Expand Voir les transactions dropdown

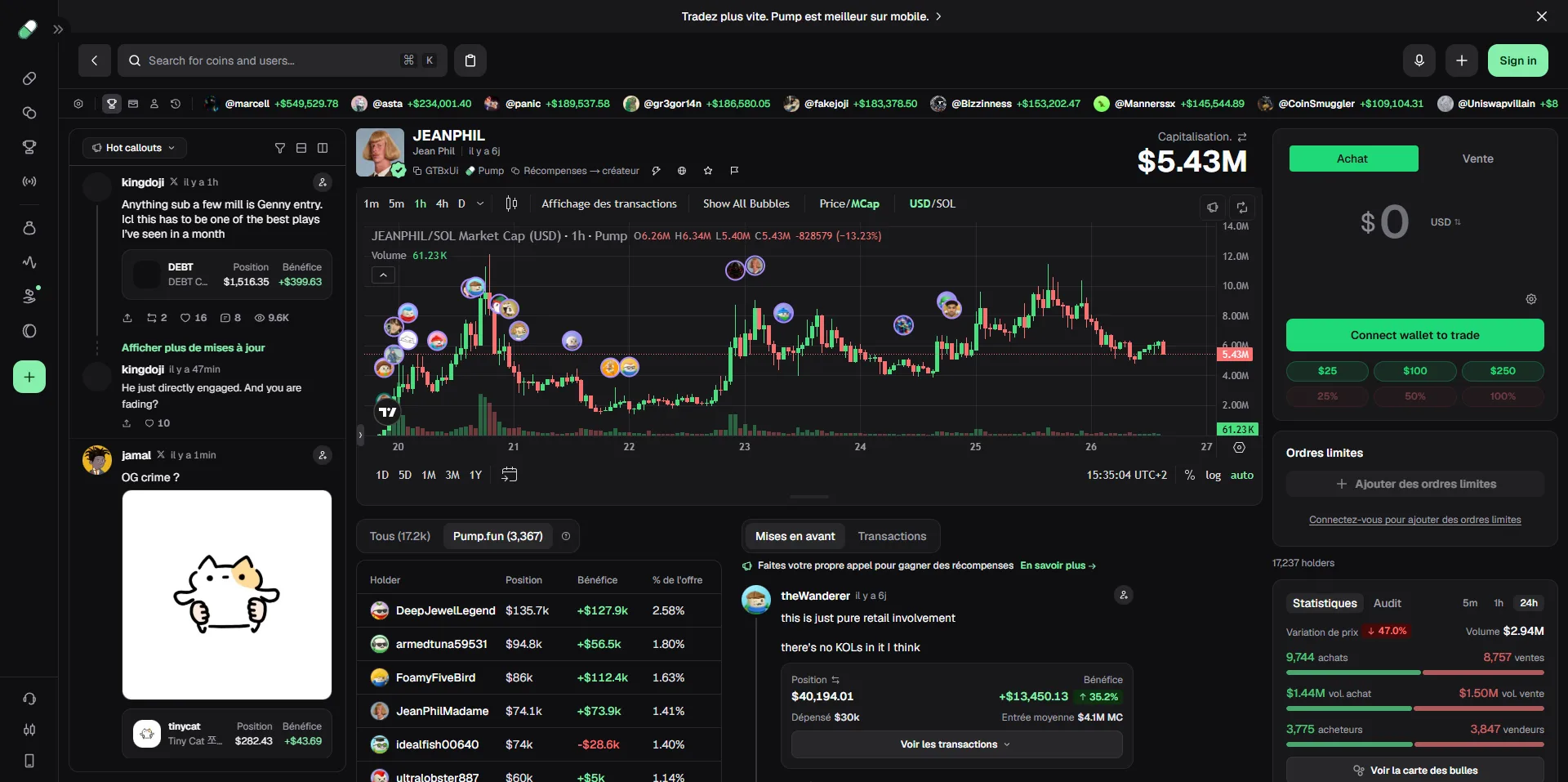[x=957, y=744]
